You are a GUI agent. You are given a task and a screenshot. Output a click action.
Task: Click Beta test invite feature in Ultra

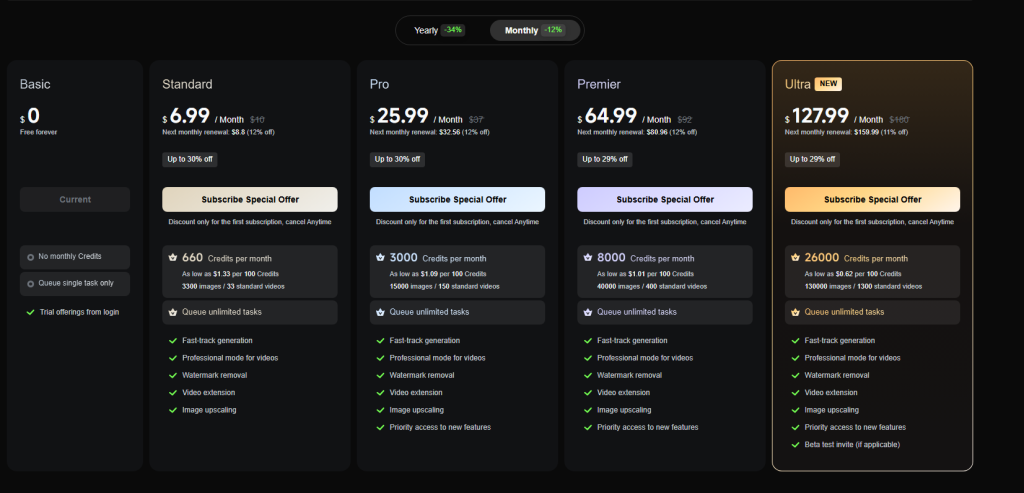852,444
